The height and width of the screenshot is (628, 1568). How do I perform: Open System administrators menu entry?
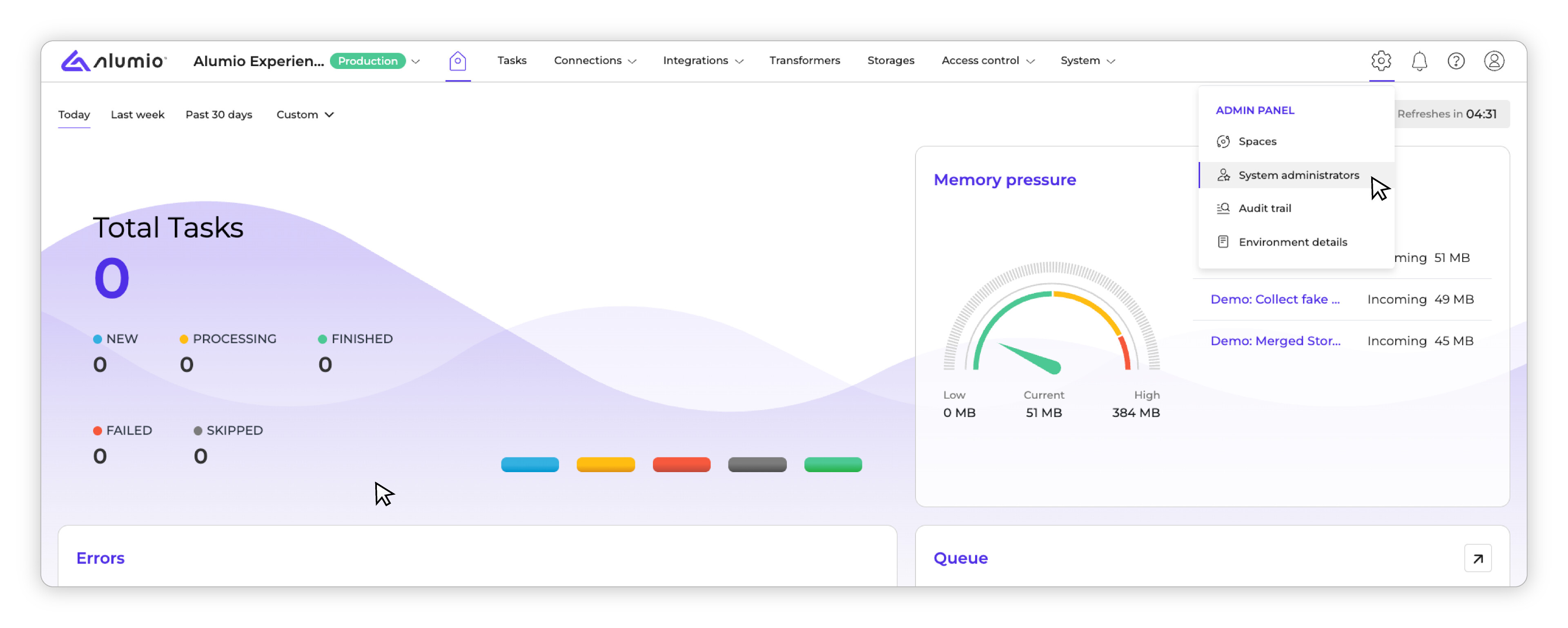1298,175
